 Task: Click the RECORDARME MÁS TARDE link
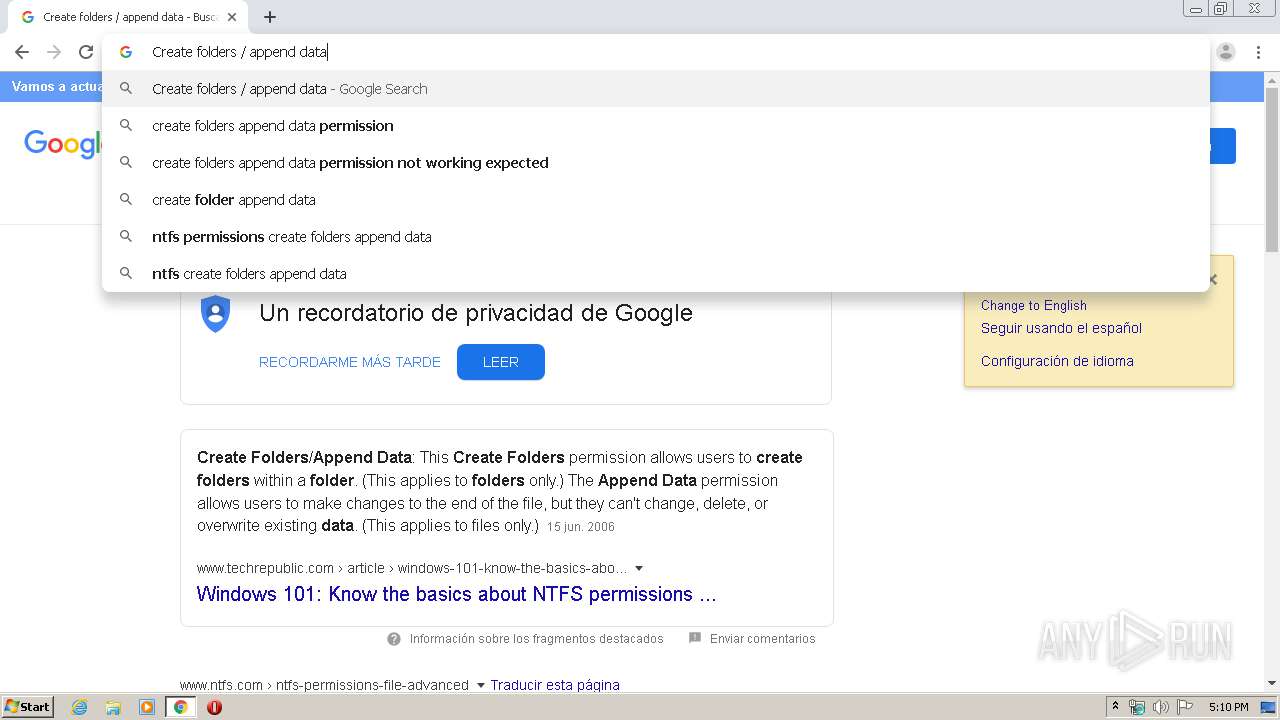[349, 362]
